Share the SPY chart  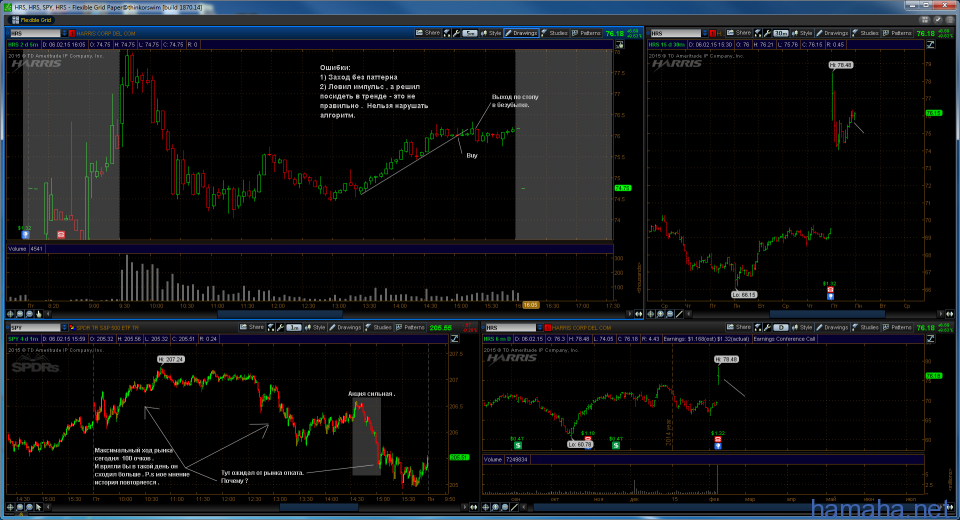click(252, 328)
